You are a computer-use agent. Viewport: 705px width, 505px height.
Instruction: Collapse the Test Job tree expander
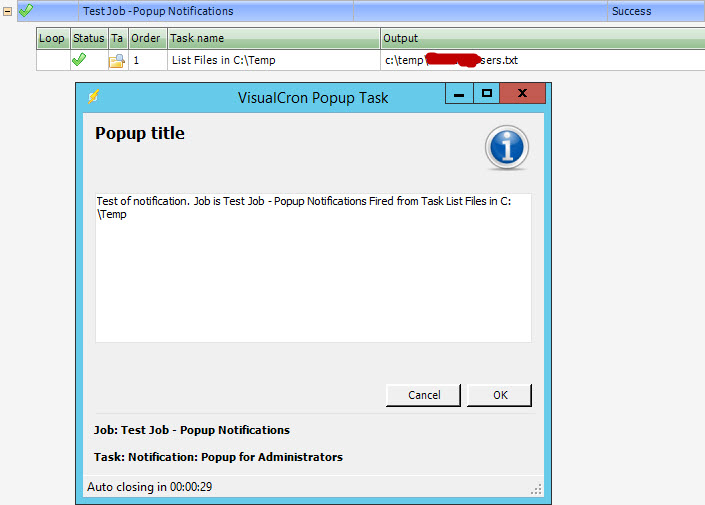(x=8, y=12)
